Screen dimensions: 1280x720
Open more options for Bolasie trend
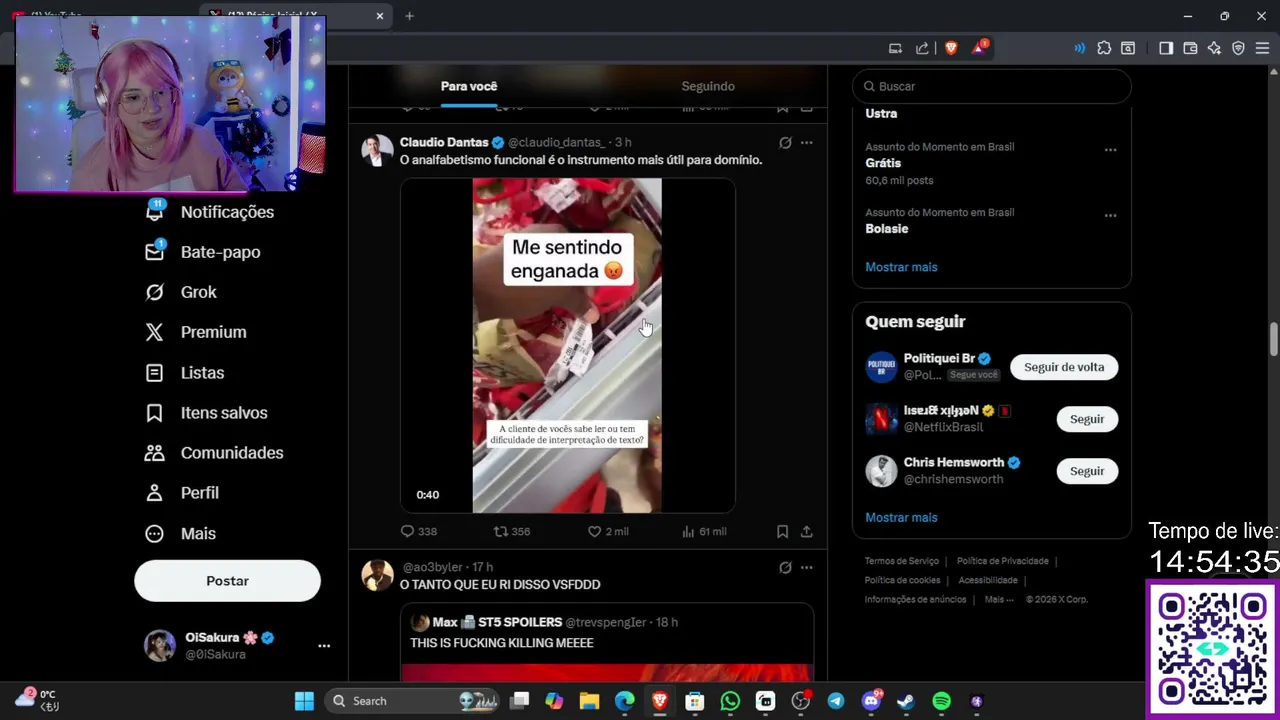click(x=1110, y=215)
